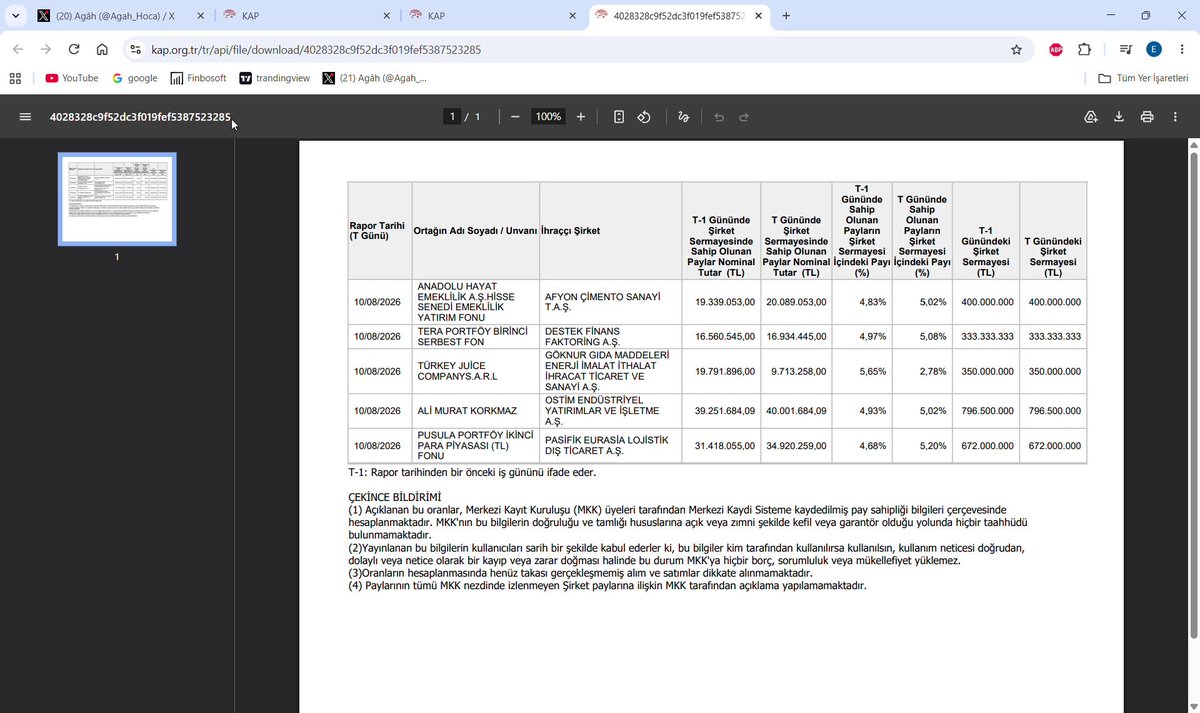Reload the current page

[74, 49]
